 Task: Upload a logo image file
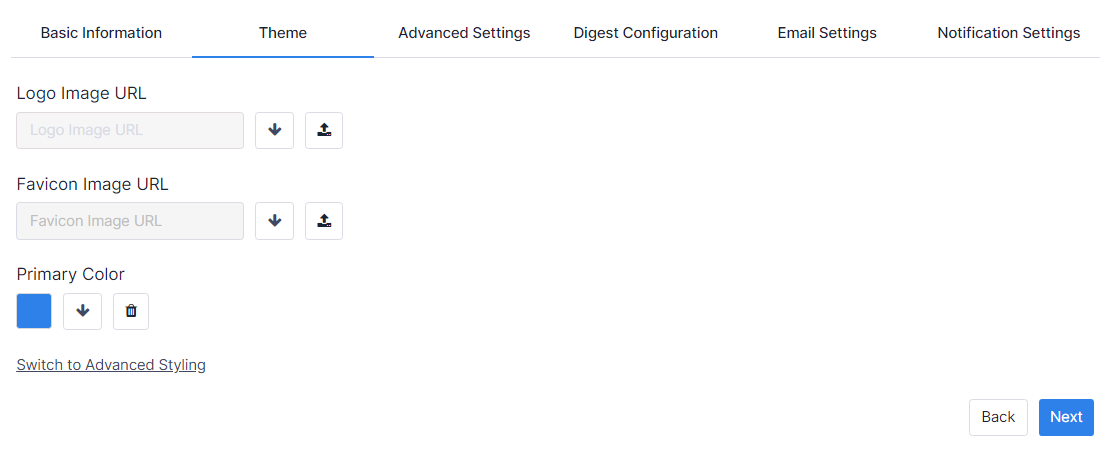[x=324, y=130]
